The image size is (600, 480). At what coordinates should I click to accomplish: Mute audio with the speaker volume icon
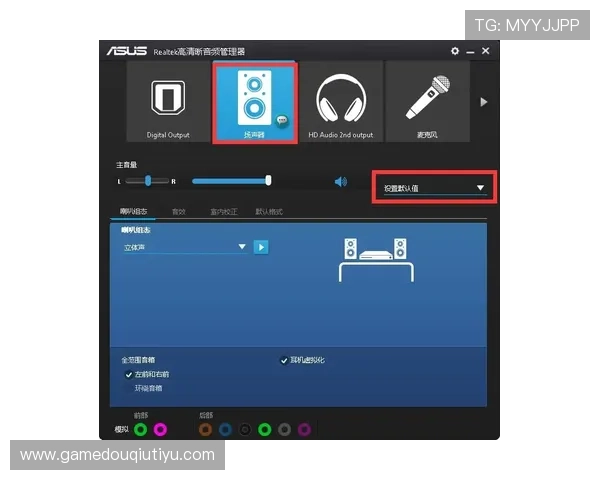point(340,181)
